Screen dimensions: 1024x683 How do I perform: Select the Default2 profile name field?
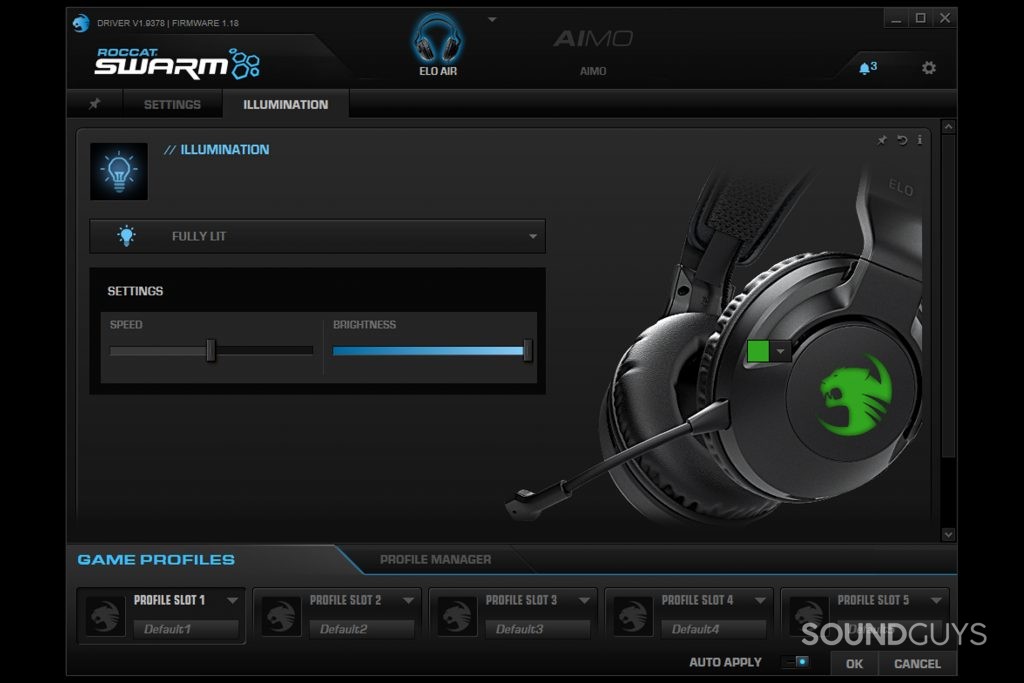coord(362,629)
